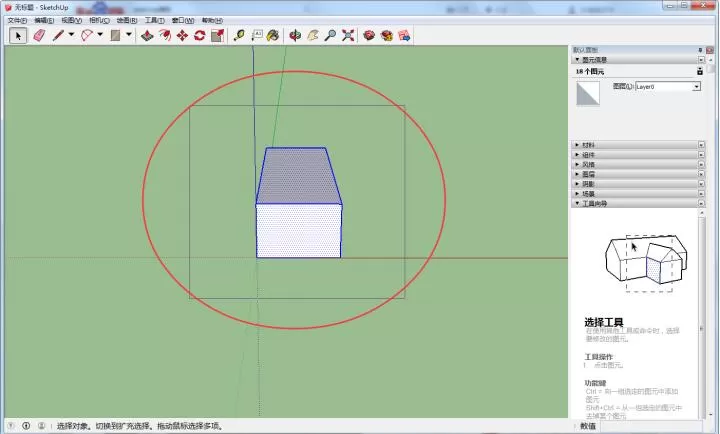Activate the Push/Pull tool

(147, 35)
